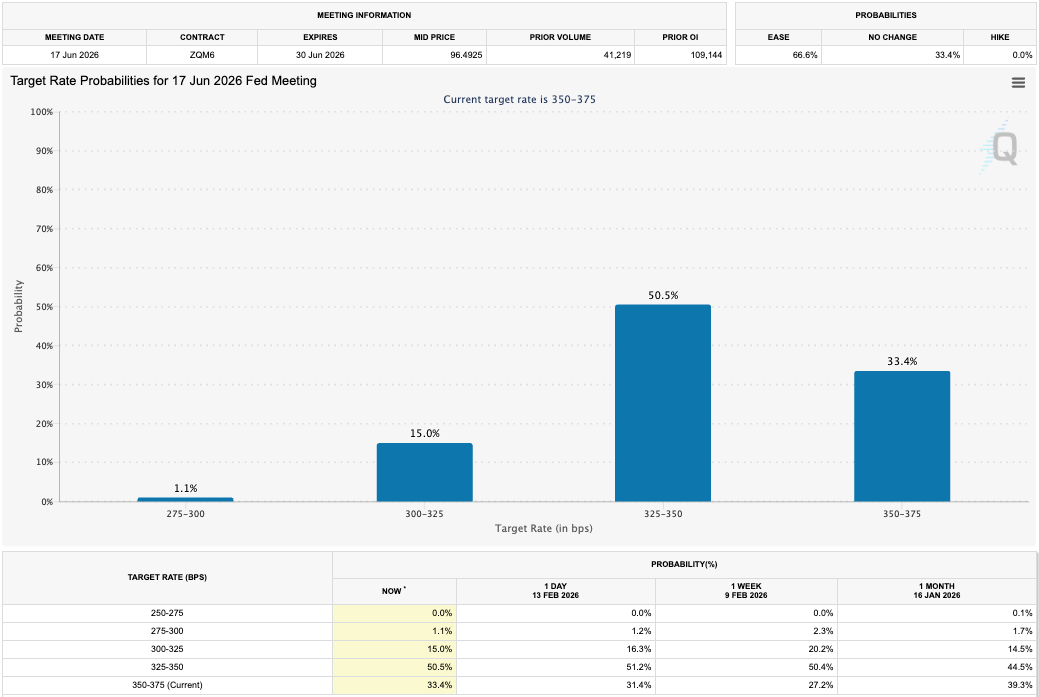1039x697 pixels.
Task: Click the meeting date 17 Jun 2026
Action: pyautogui.click(x=74, y=54)
